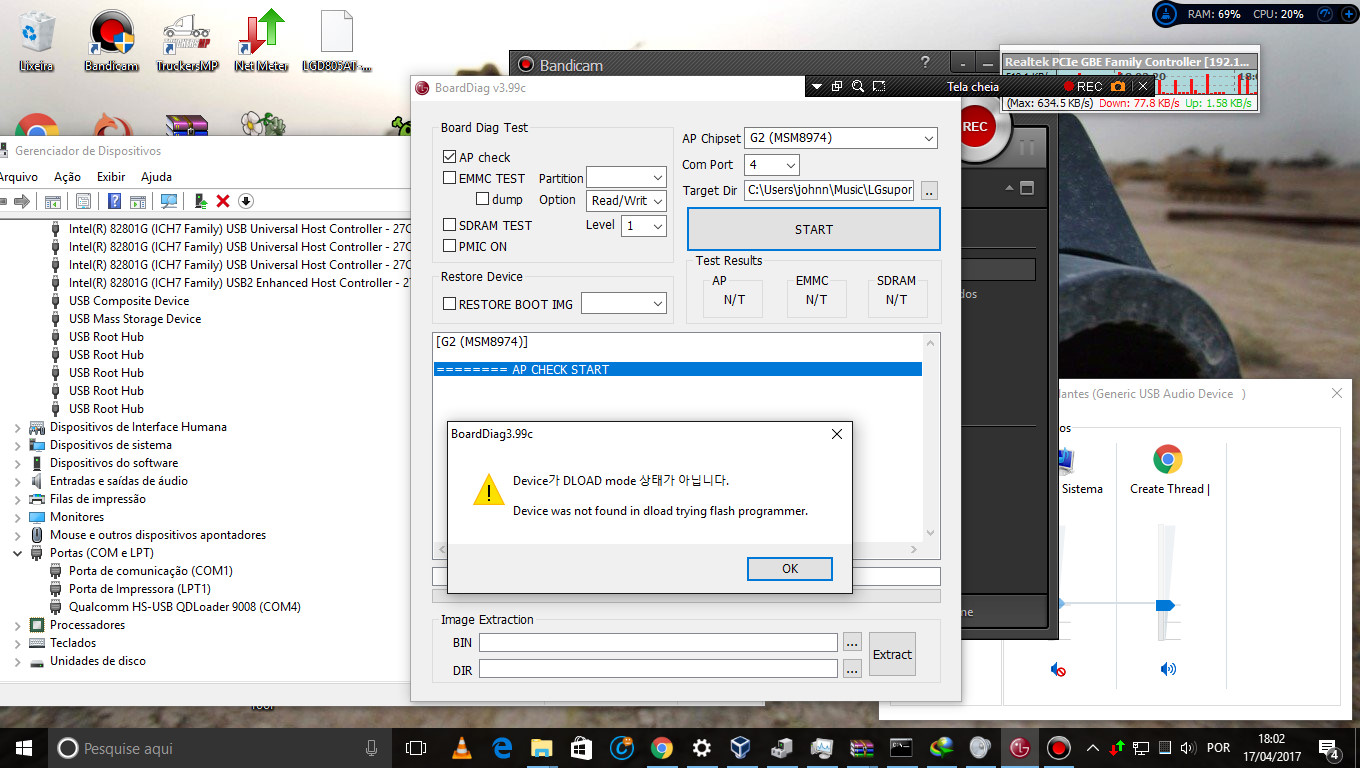Open Net Meter desktop shortcut
1360x768 pixels.
pyautogui.click(x=261, y=40)
